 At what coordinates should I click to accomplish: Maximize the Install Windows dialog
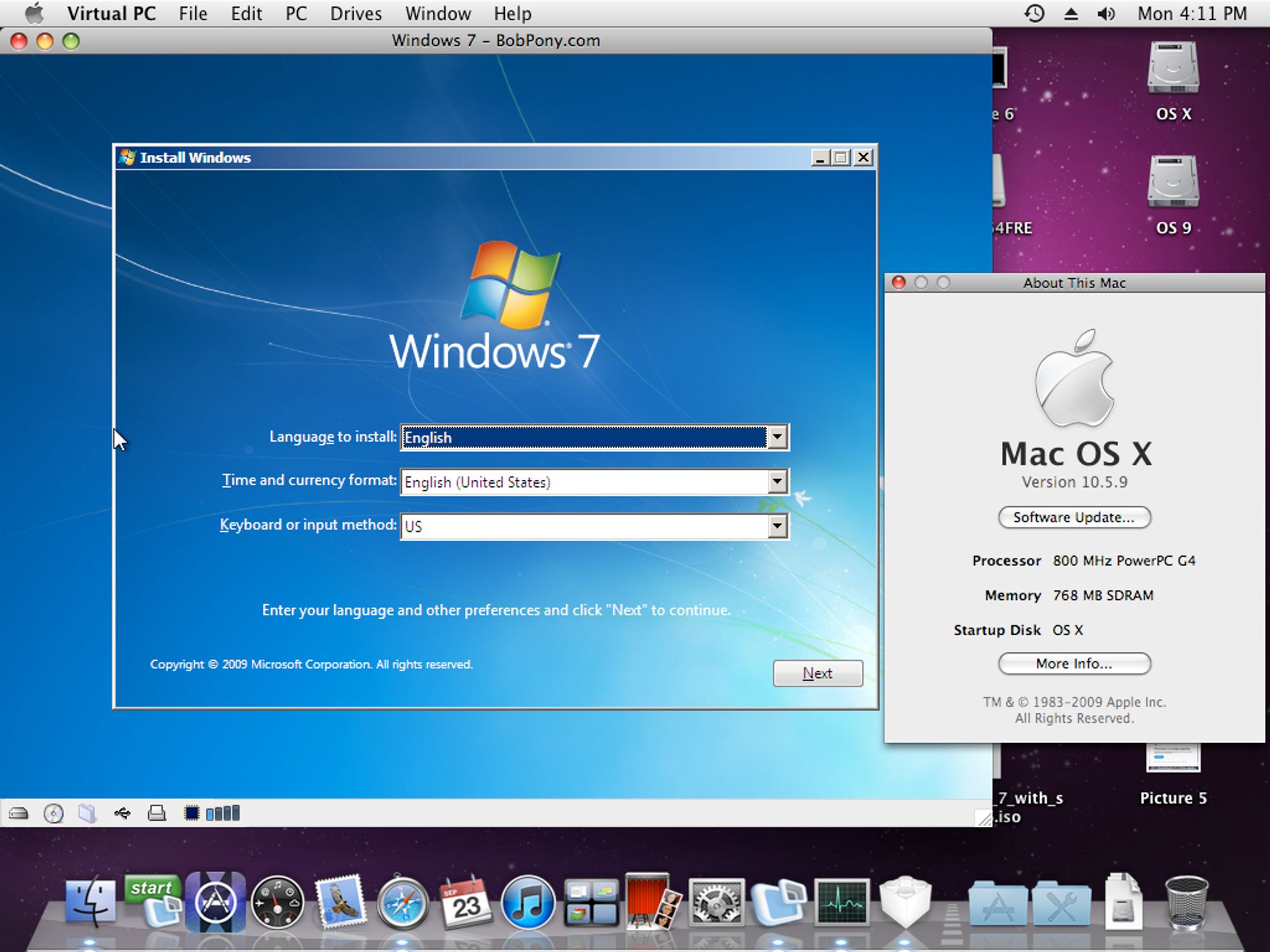841,157
